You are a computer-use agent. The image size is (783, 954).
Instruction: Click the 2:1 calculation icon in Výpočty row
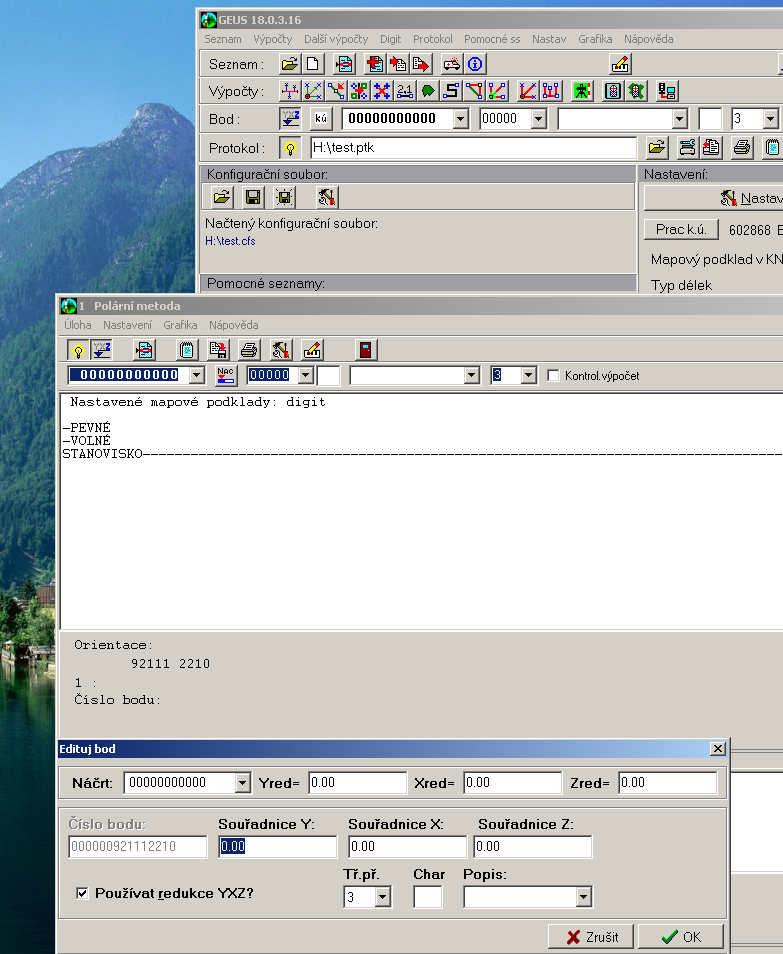tap(405, 92)
